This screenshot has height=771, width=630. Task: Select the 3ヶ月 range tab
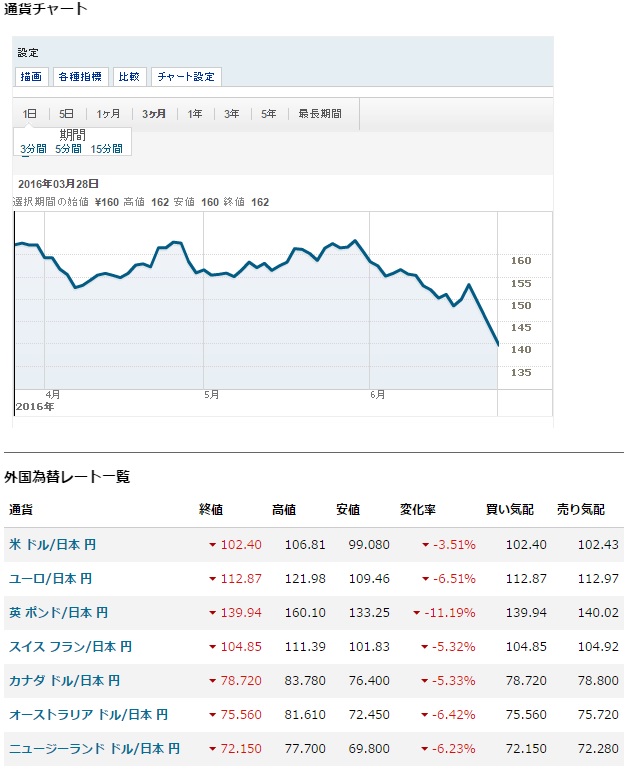[x=154, y=114]
